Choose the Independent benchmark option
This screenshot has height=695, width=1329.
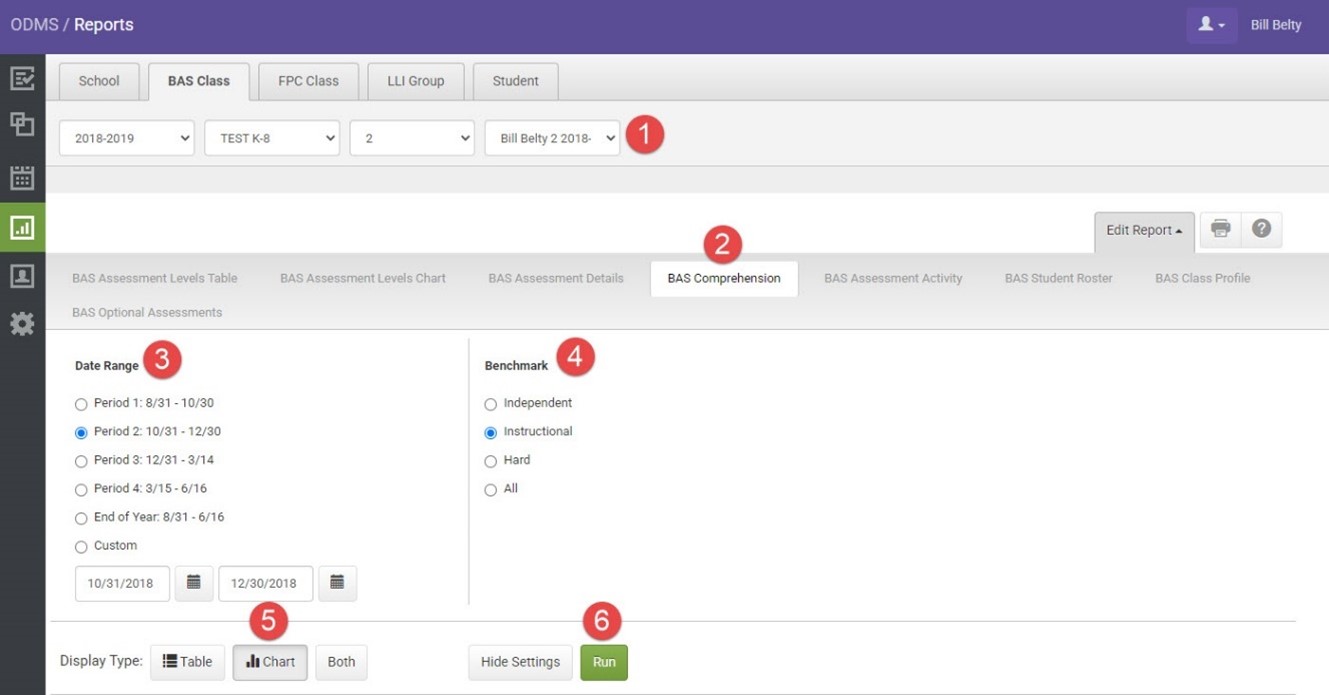coord(490,404)
